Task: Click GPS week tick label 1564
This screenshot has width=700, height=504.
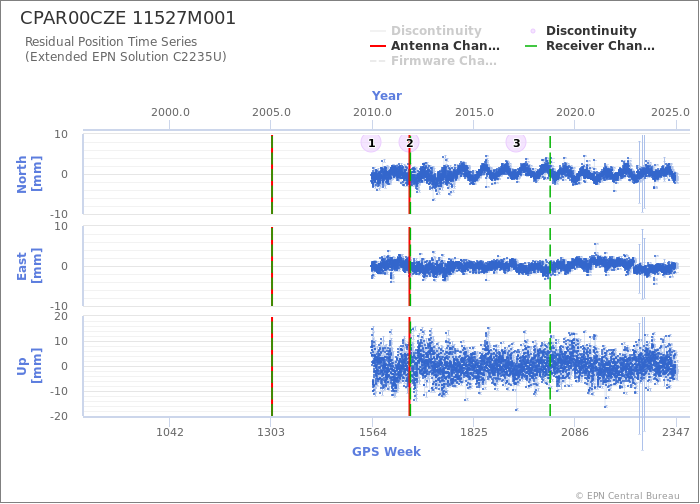Action: pos(372,432)
